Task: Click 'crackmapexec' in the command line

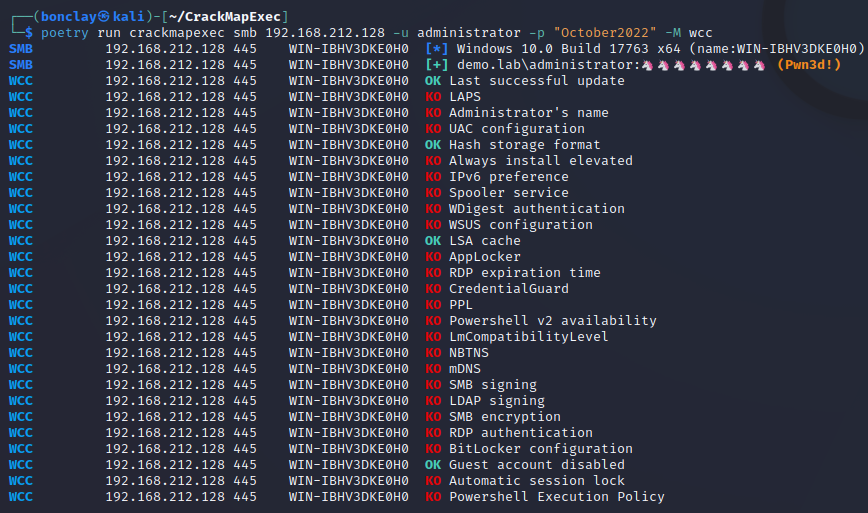Action: click(x=177, y=33)
